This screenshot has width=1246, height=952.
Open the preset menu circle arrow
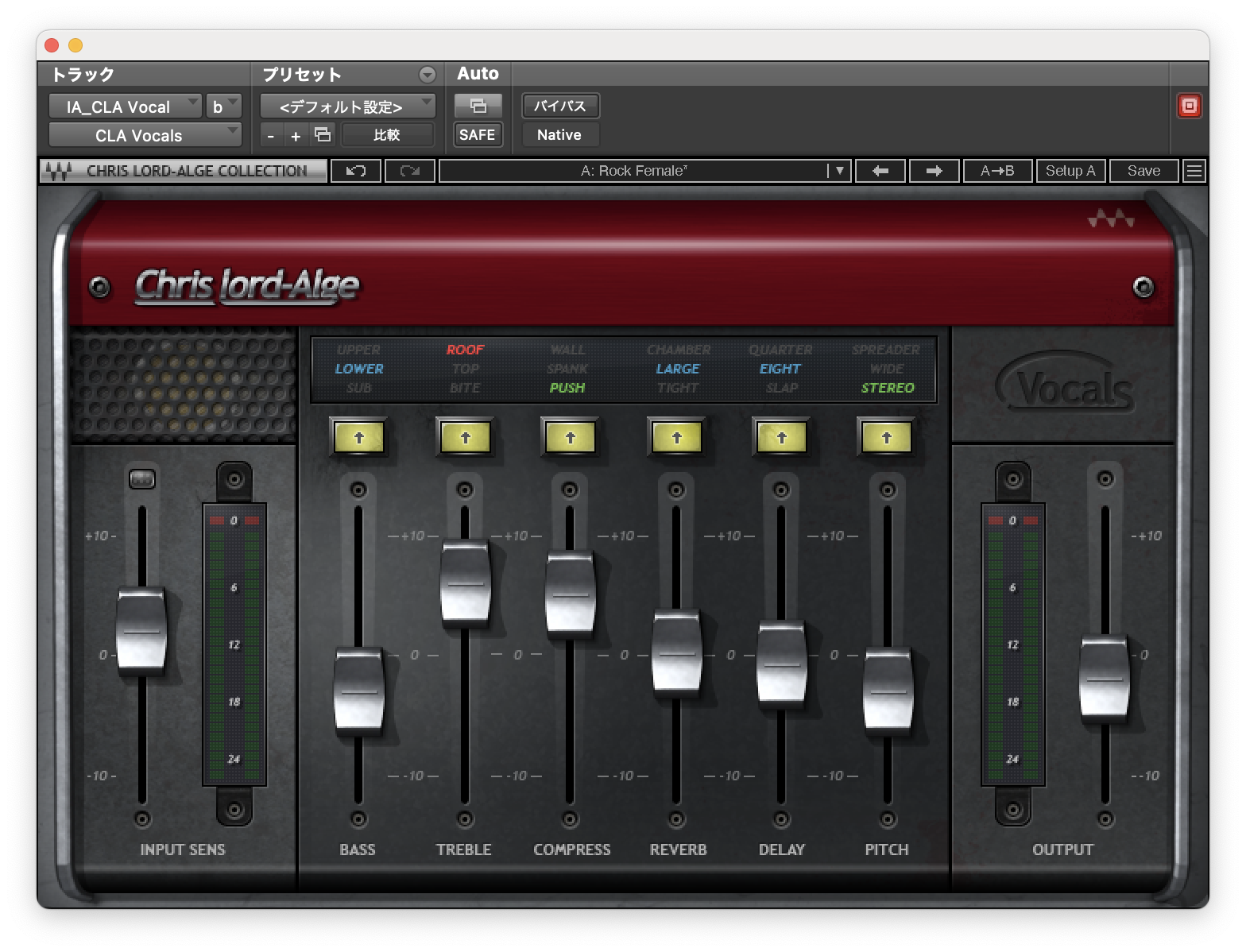click(428, 75)
